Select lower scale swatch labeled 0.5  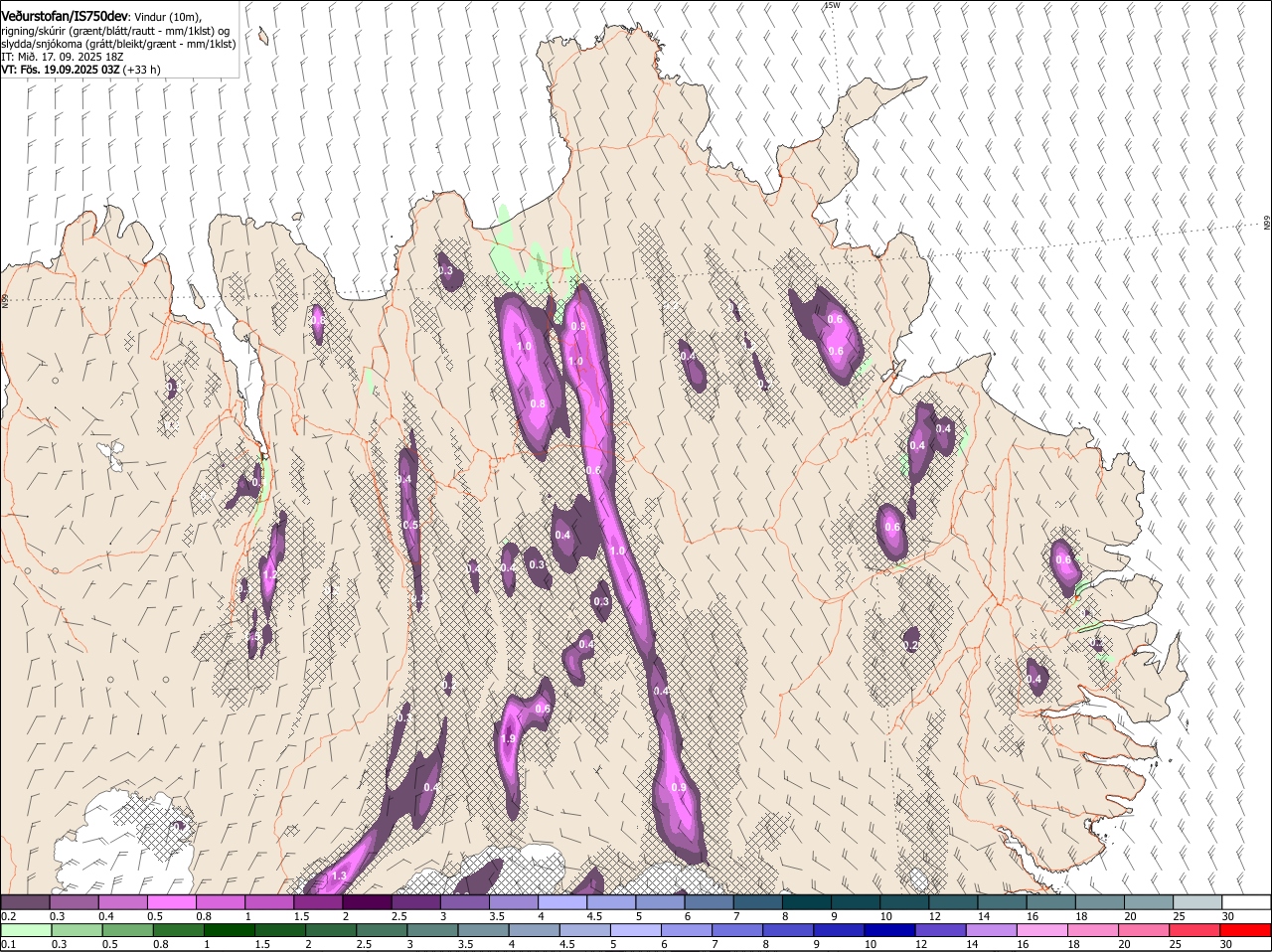(x=128, y=930)
